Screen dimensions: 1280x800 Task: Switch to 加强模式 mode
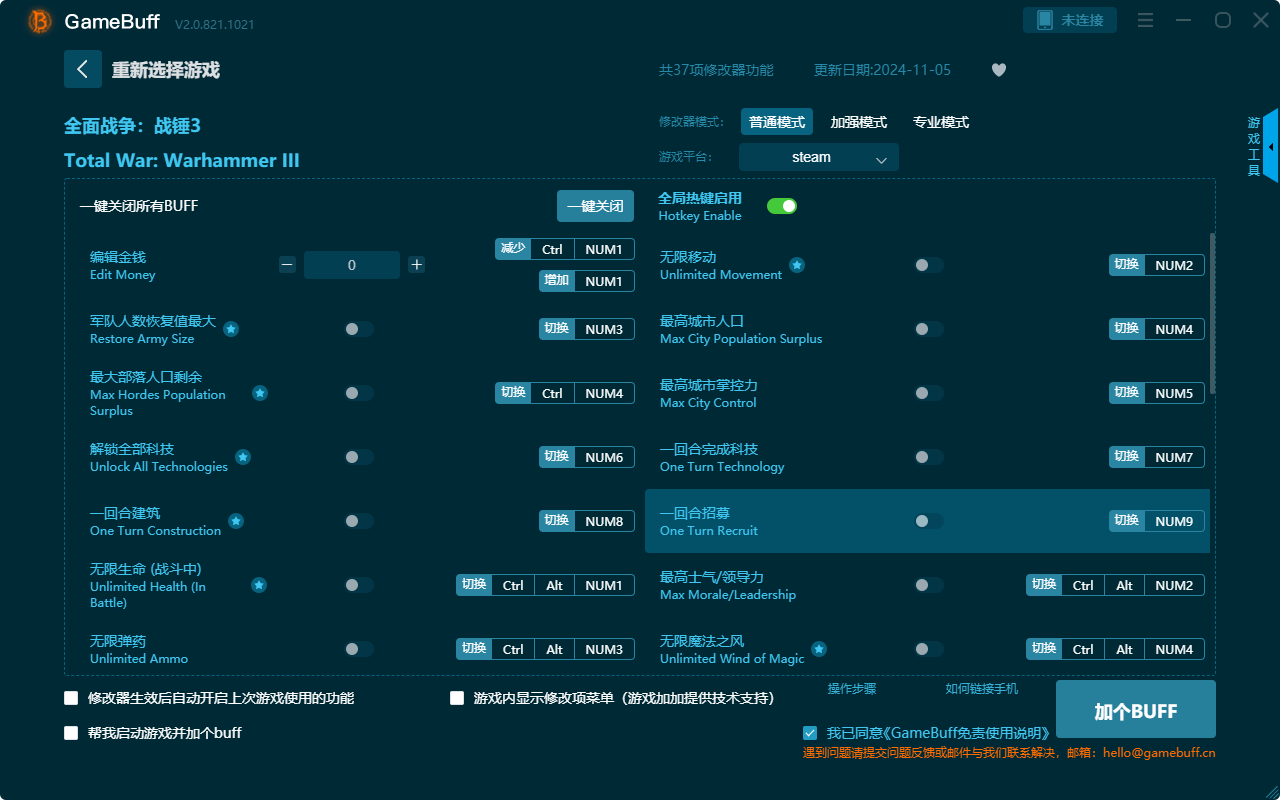(858, 121)
